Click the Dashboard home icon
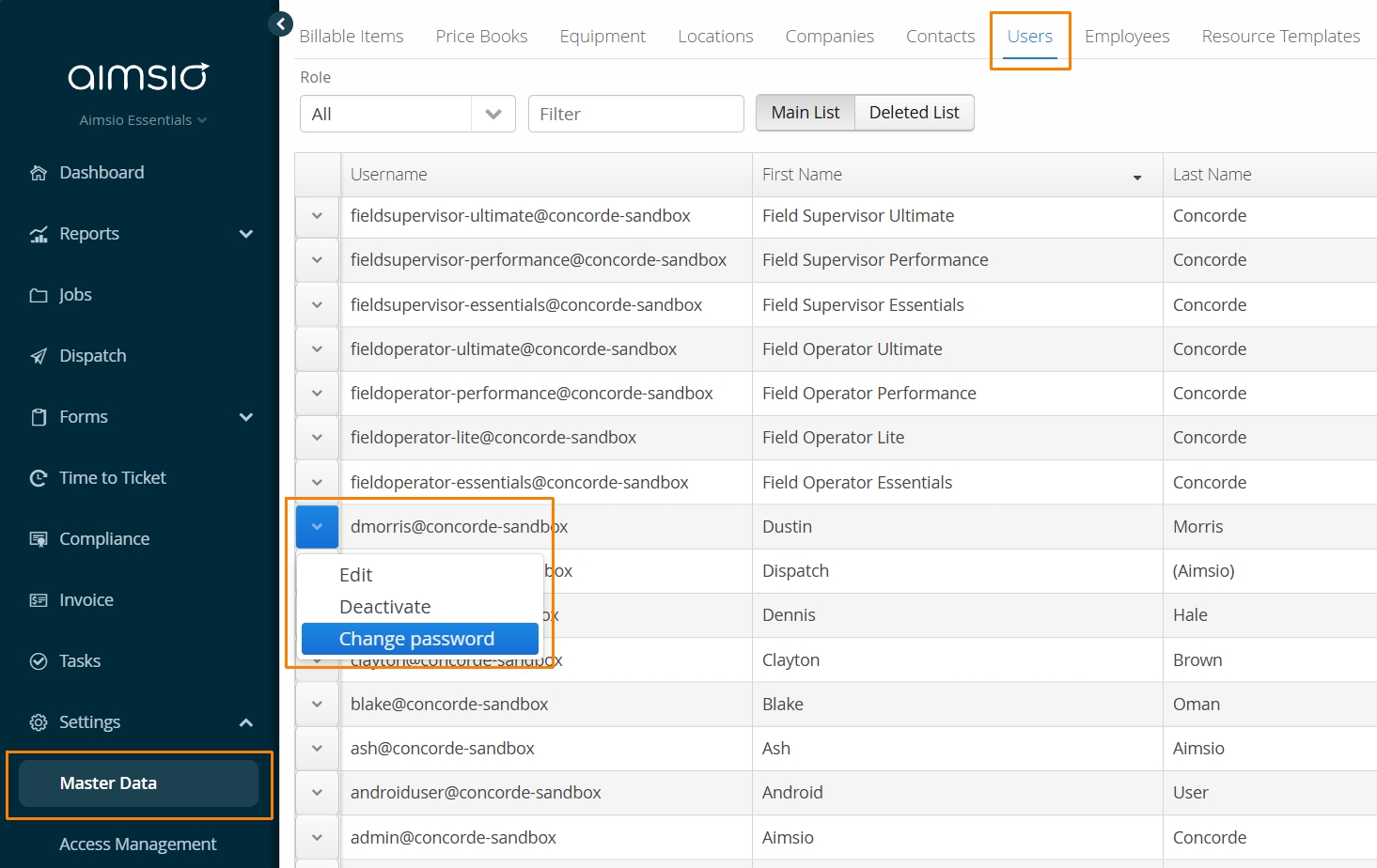The height and width of the screenshot is (868, 1377). (39, 173)
